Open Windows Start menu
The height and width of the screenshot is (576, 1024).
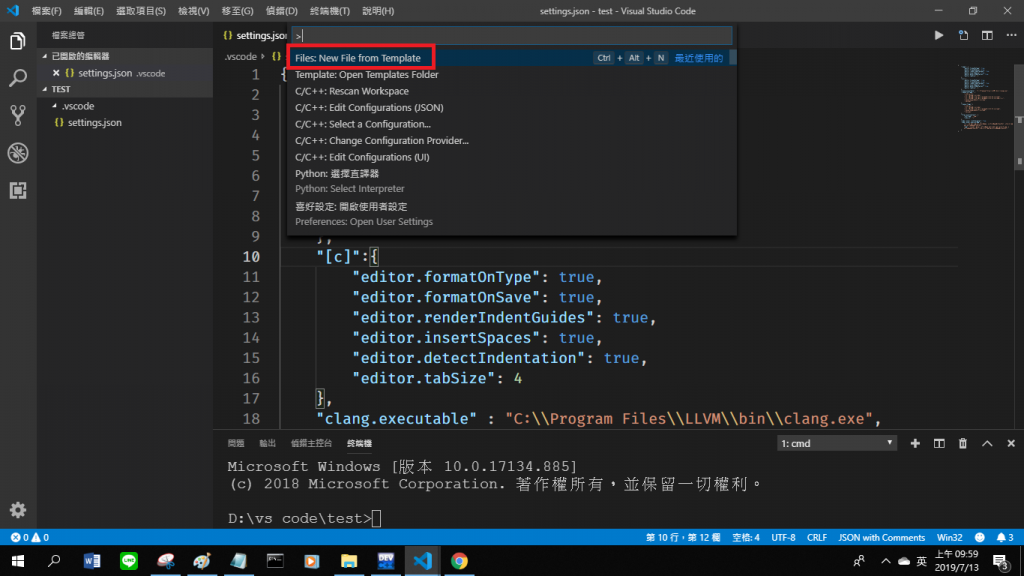coord(18,561)
